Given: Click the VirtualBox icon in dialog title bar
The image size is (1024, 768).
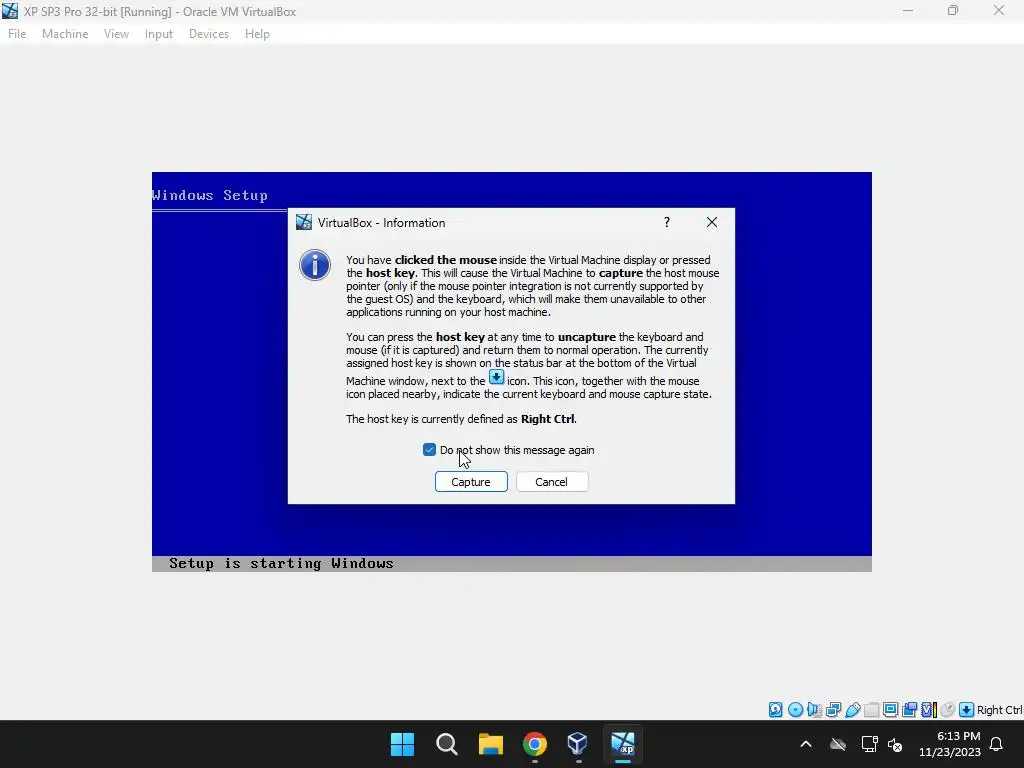Looking at the screenshot, I should [x=304, y=222].
